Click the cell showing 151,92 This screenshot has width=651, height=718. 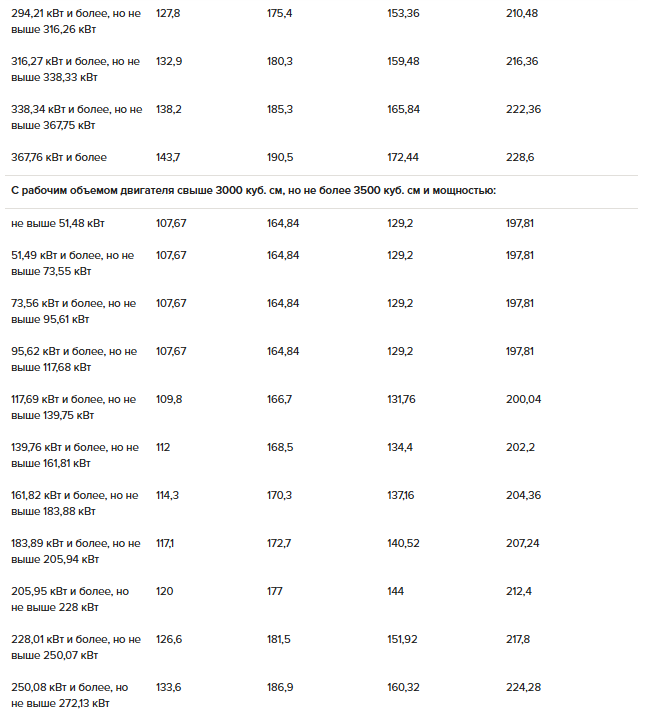click(402, 640)
